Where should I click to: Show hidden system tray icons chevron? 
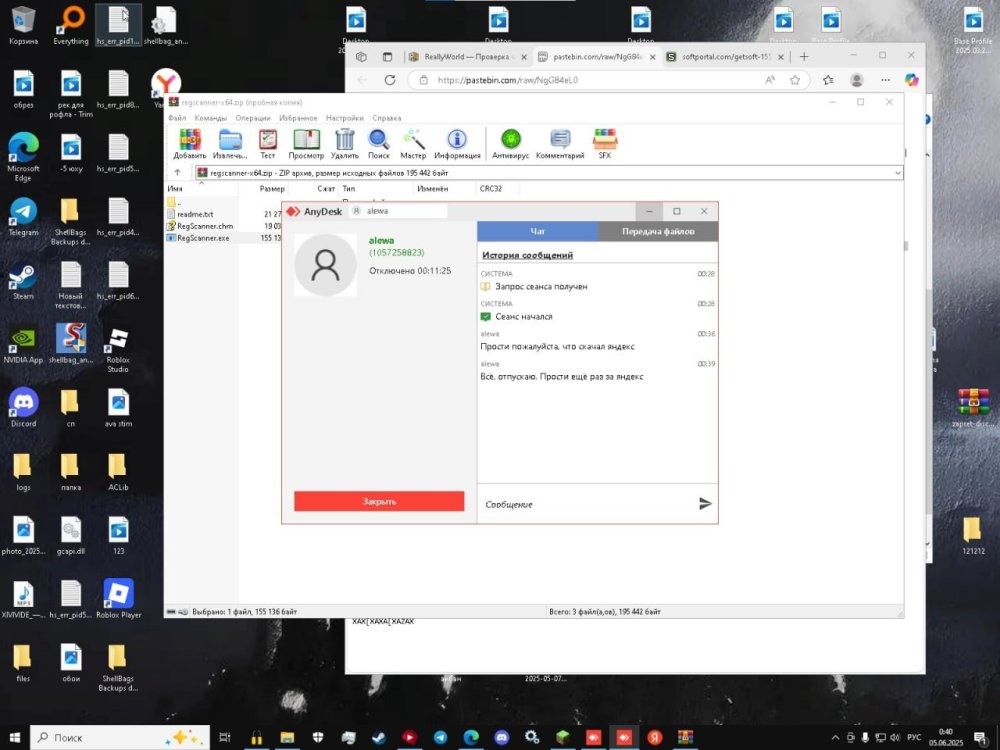click(835, 738)
